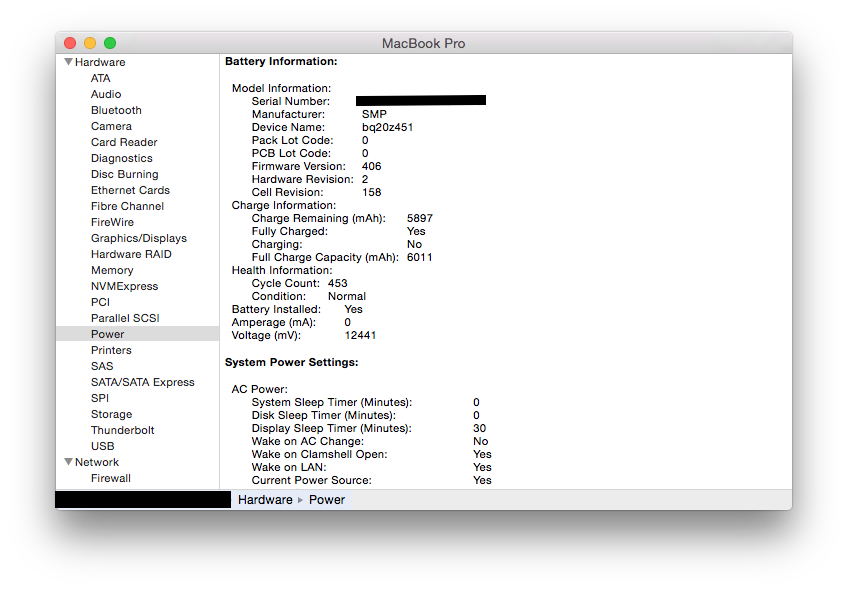Click the Hardware category label

[100, 62]
